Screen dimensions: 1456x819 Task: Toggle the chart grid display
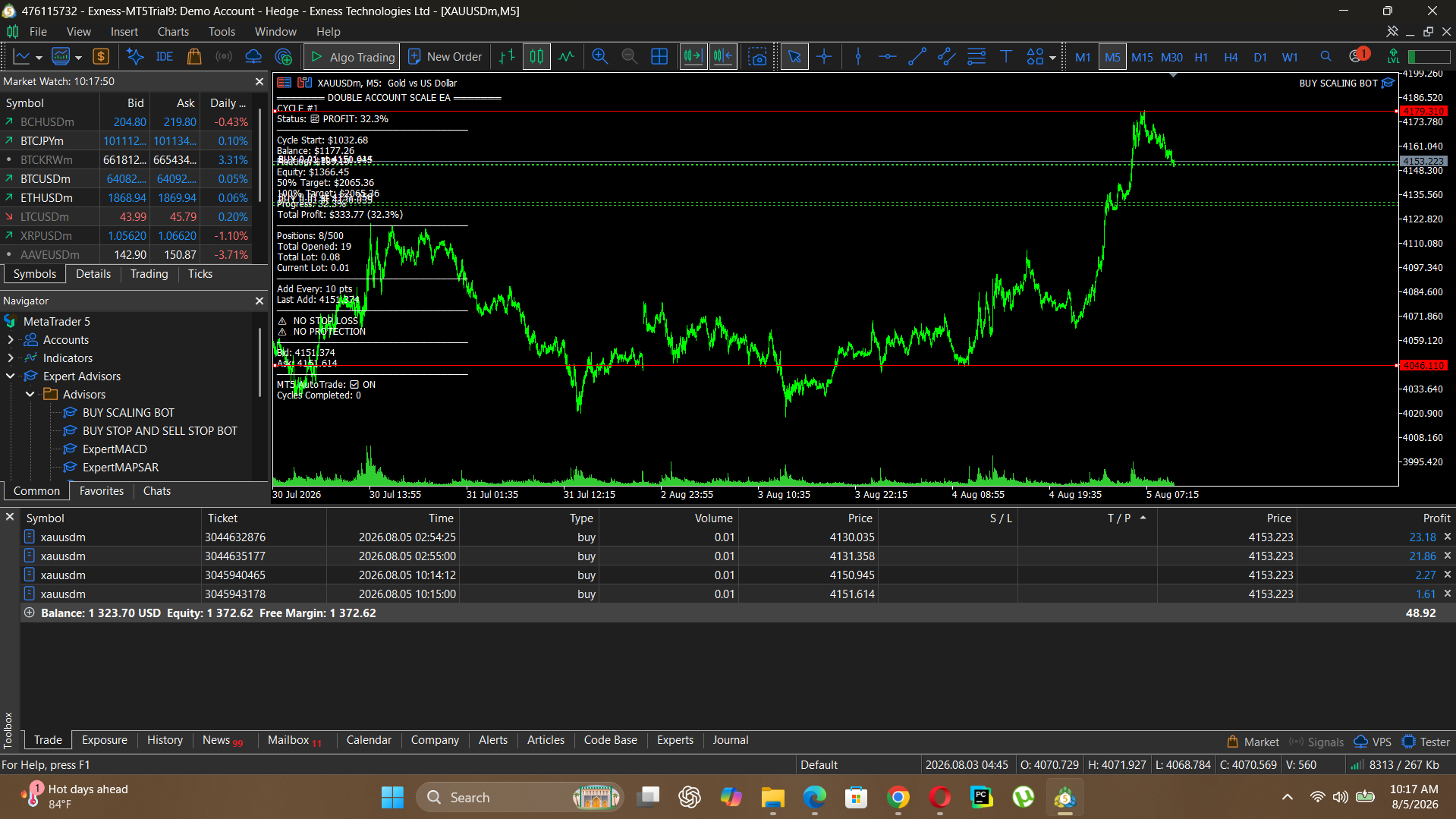pyautogui.click(x=659, y=57)
